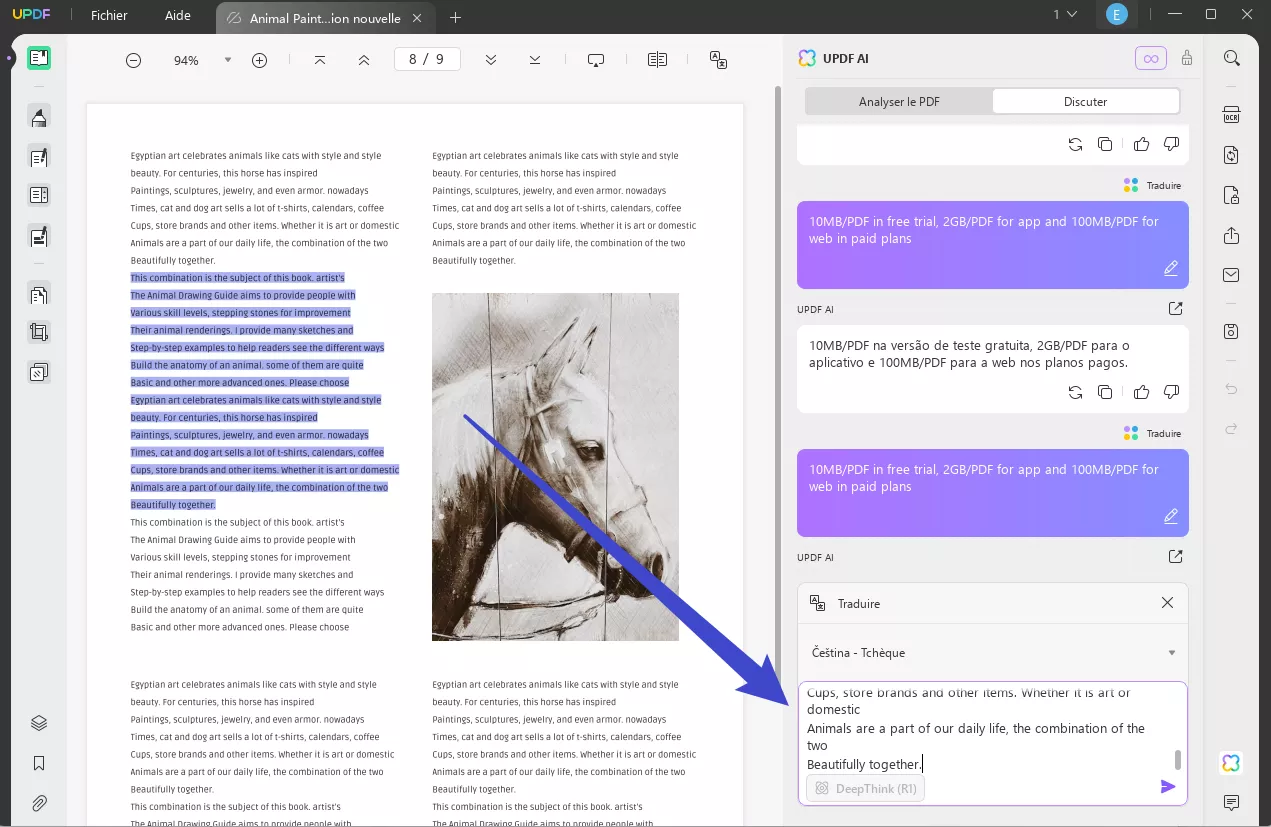Open the zoom percentage dropdown

coord(227,60)
